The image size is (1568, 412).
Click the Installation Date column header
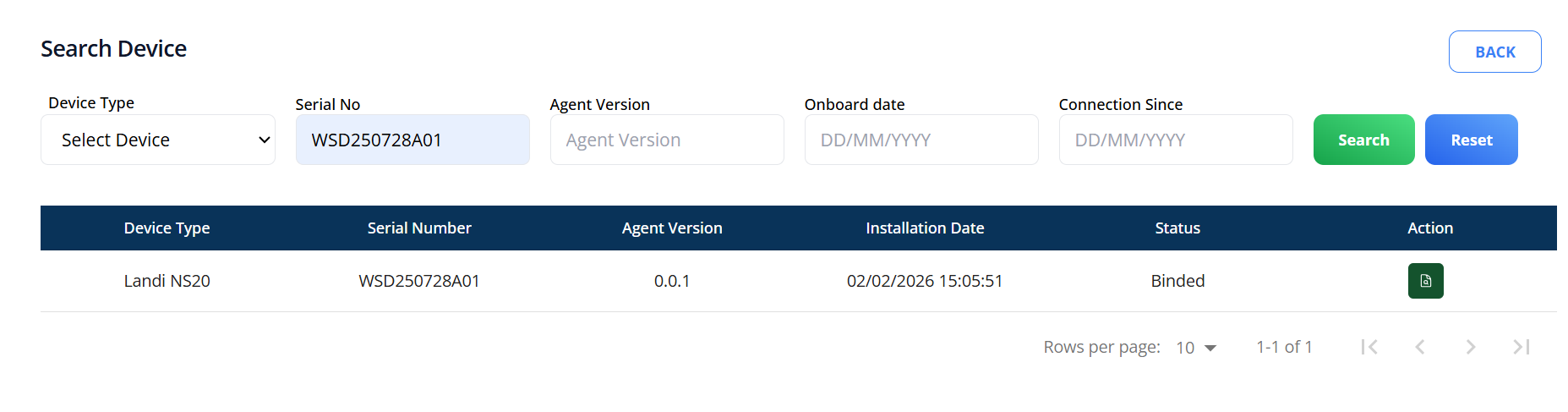tap(925, 228)
